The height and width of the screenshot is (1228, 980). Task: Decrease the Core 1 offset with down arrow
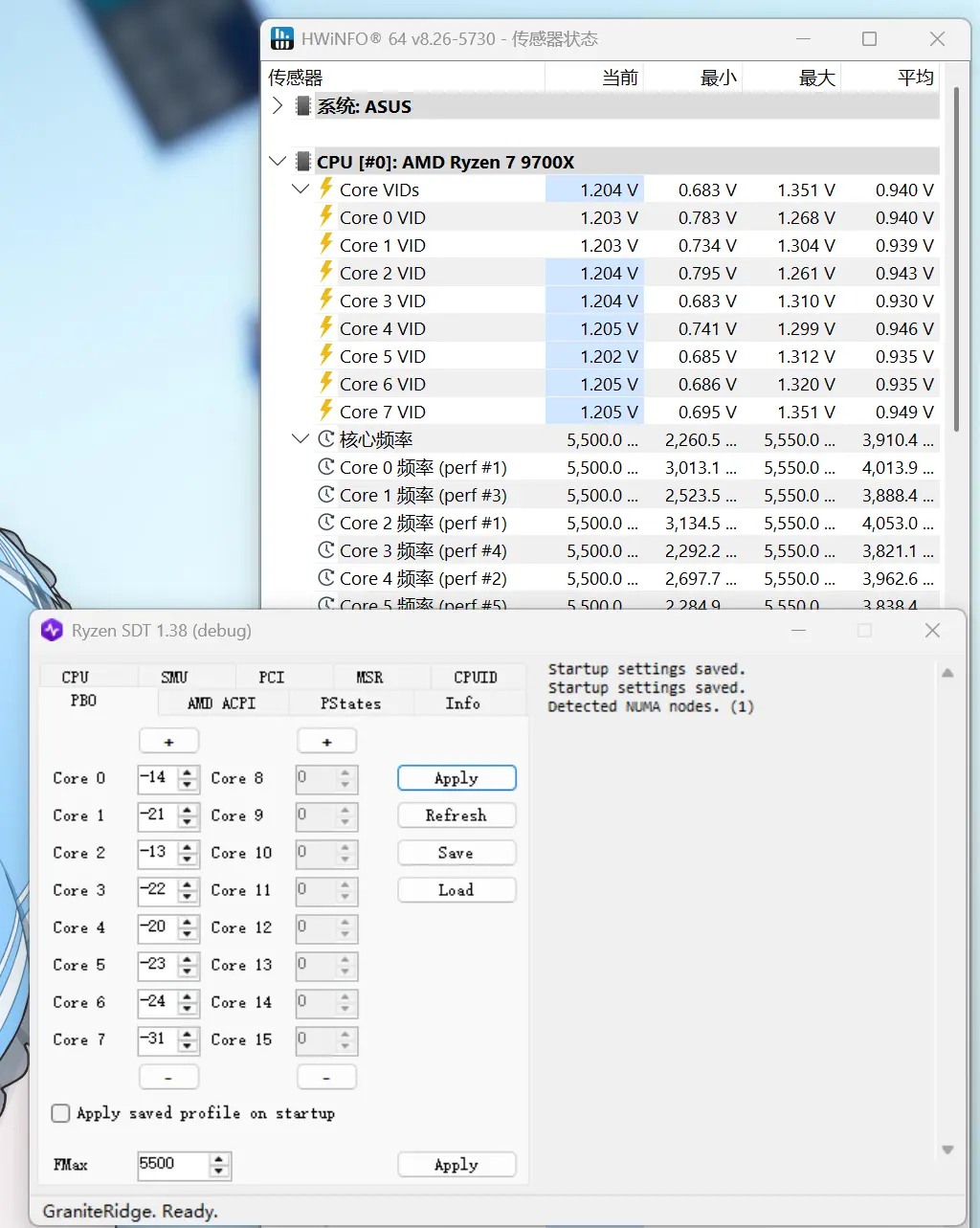[x=188, y=821]
